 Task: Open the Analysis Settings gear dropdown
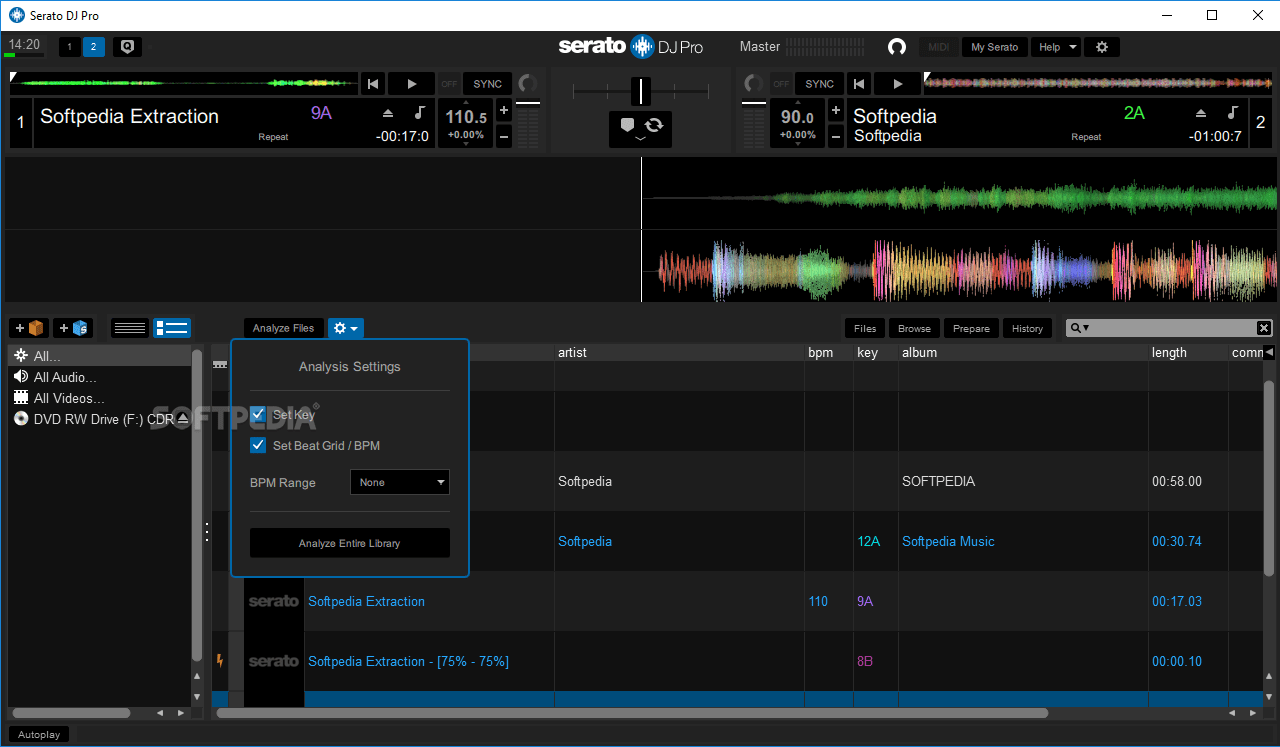345,327
